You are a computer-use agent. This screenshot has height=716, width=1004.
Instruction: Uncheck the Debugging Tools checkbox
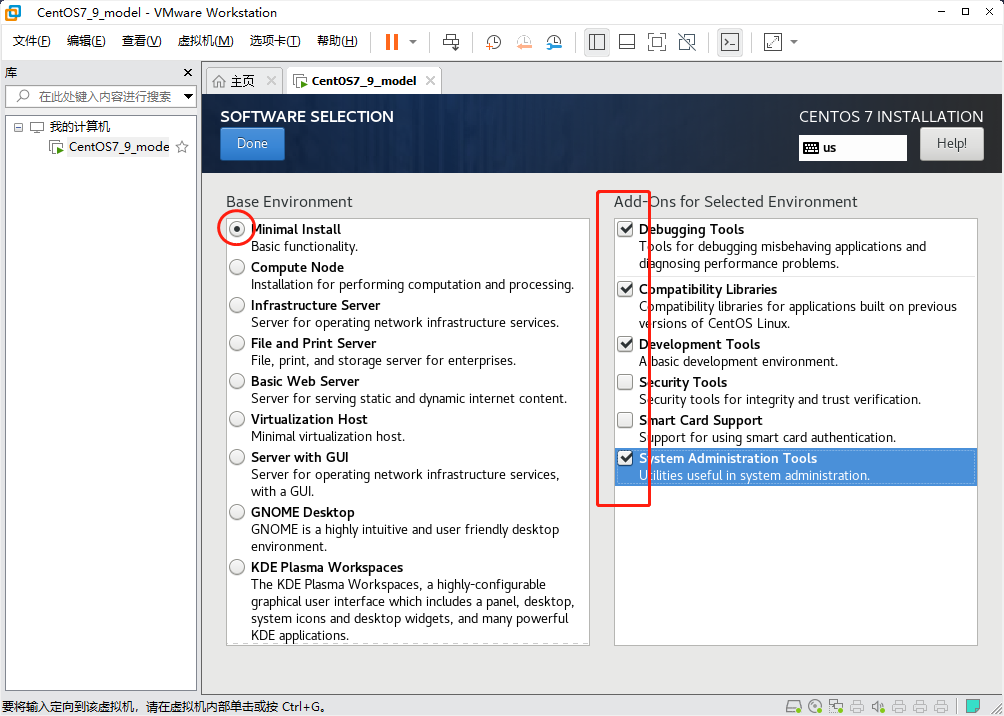click(625, 229)
